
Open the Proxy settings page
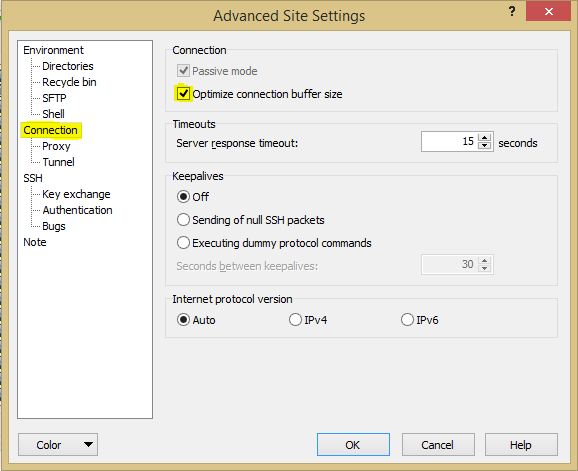tap(56, 146)
